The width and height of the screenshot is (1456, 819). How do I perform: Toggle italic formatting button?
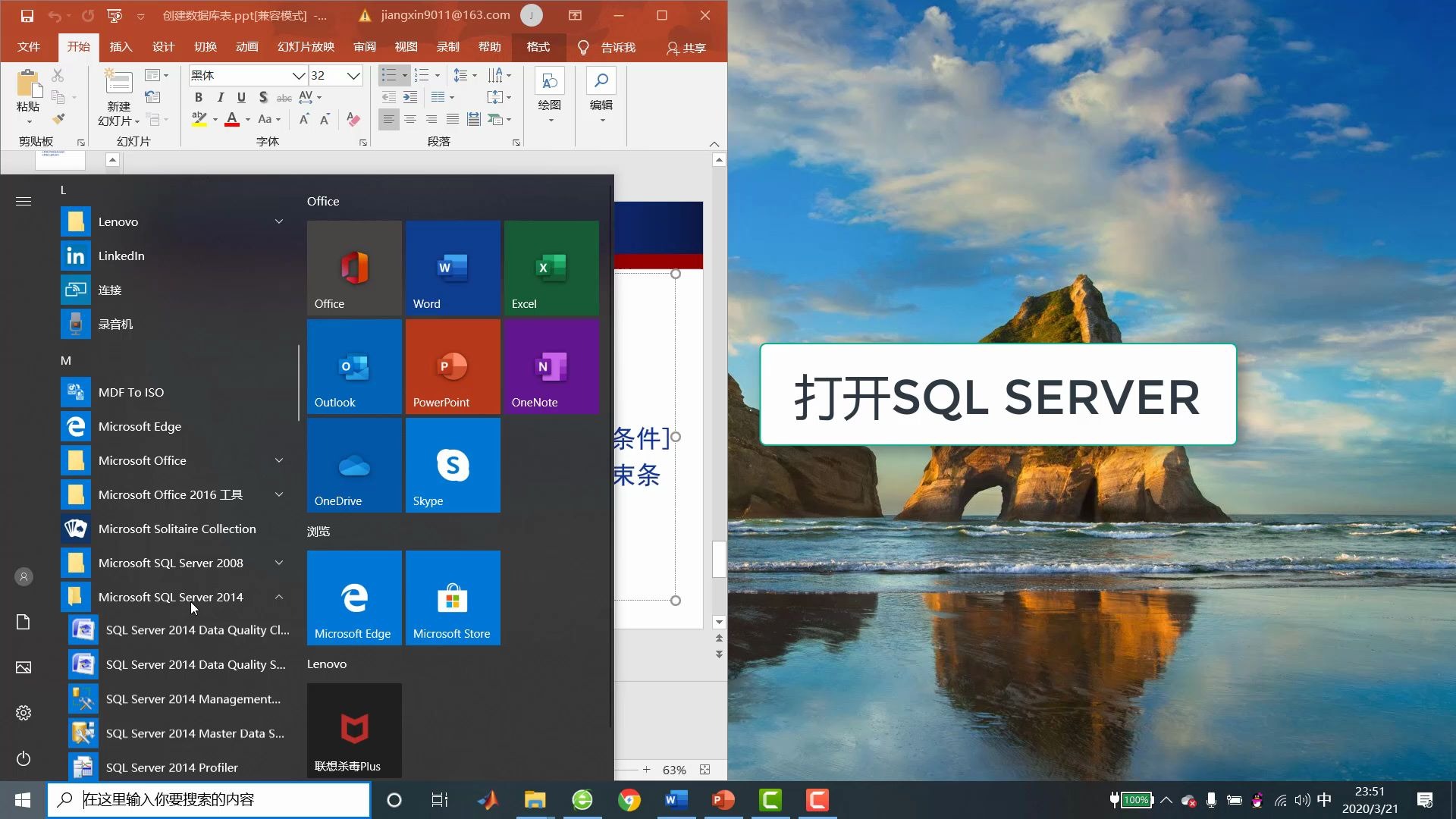click(220, 97)
